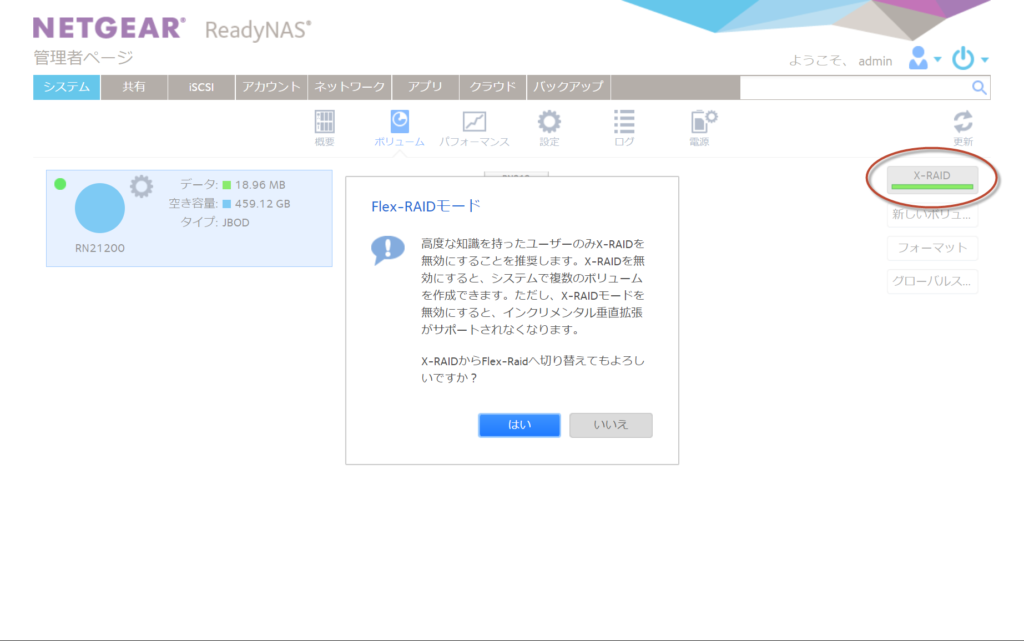The width and height of the screenshot is (1024, 641).
Task: Select the バックアップ (Backup) tab
Action: [x=571, y=87]
